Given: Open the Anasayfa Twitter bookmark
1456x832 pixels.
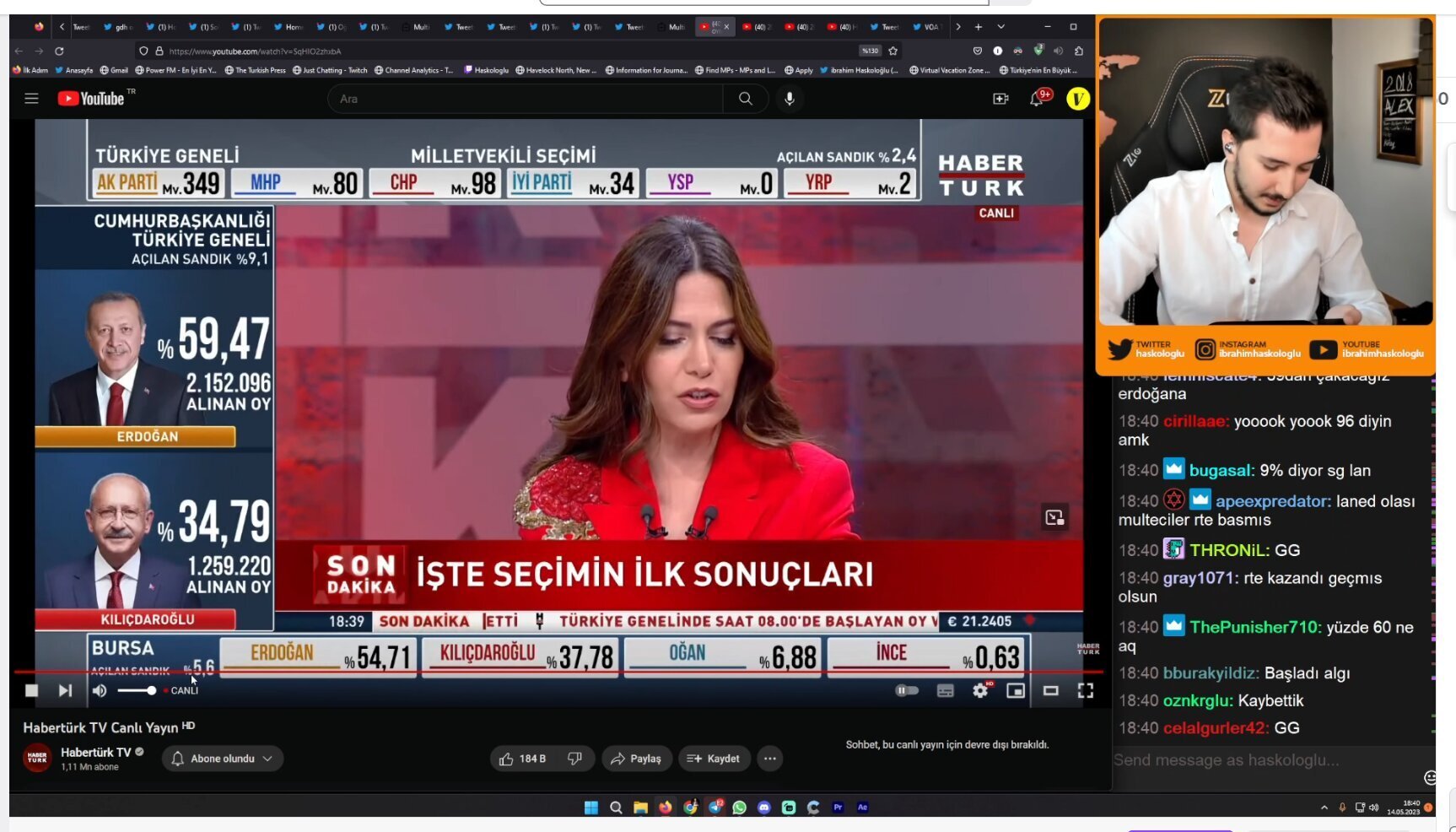Looking at the screenshot, I should tap(74, 70).
